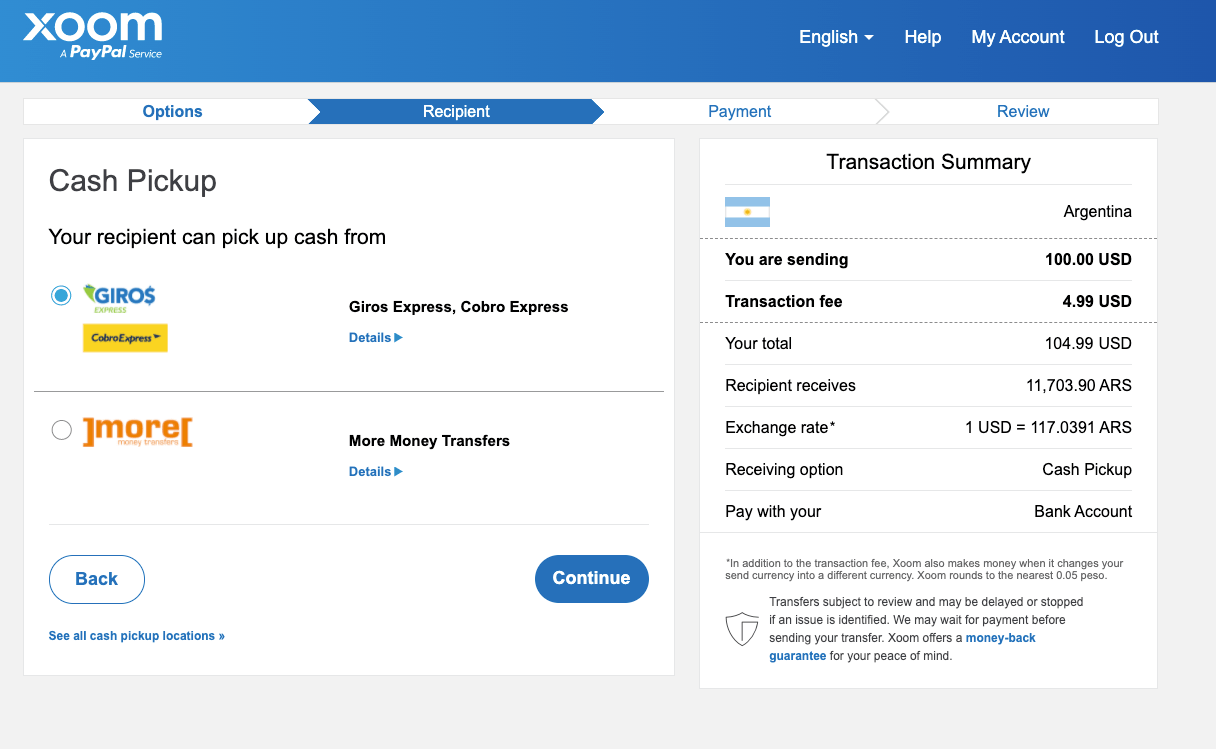Screen dimensions: 1216x749
Task: Expand Details for More Money Transfers
Action: click(x=375, y=471)
